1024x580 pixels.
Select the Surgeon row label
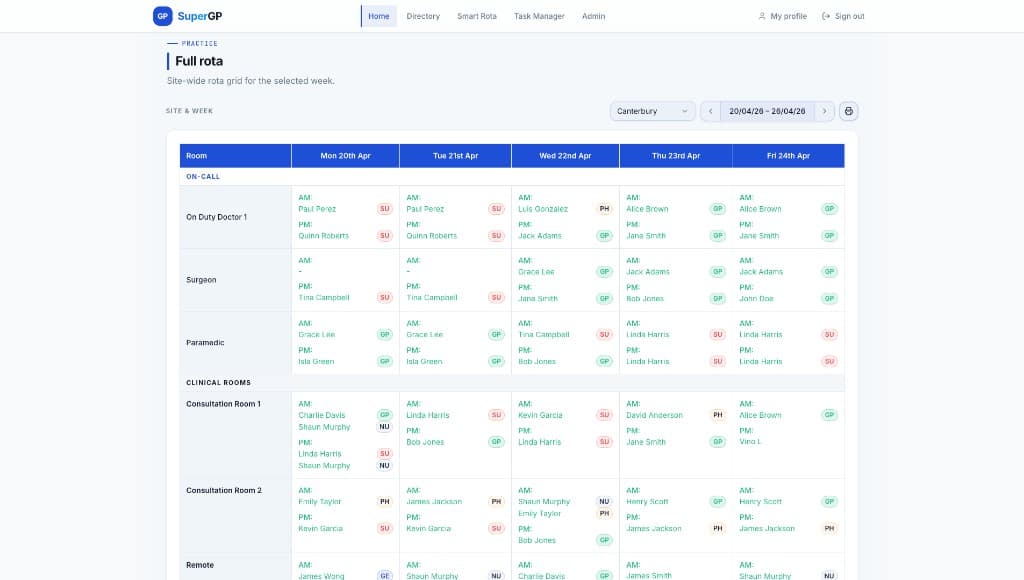(201, 280)
